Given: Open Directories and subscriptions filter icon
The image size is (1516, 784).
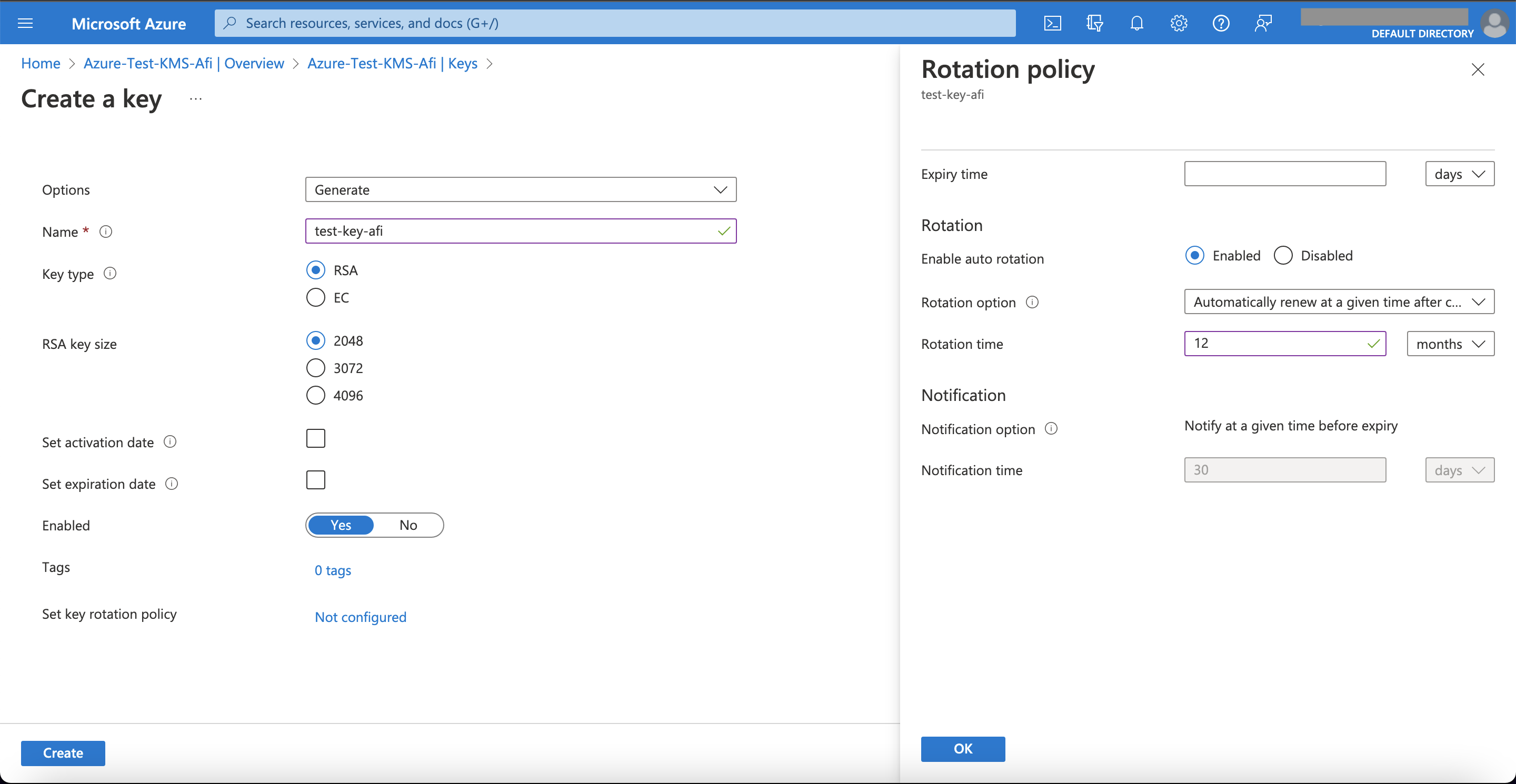Looking at the screenshot, I should [1095, 23].
